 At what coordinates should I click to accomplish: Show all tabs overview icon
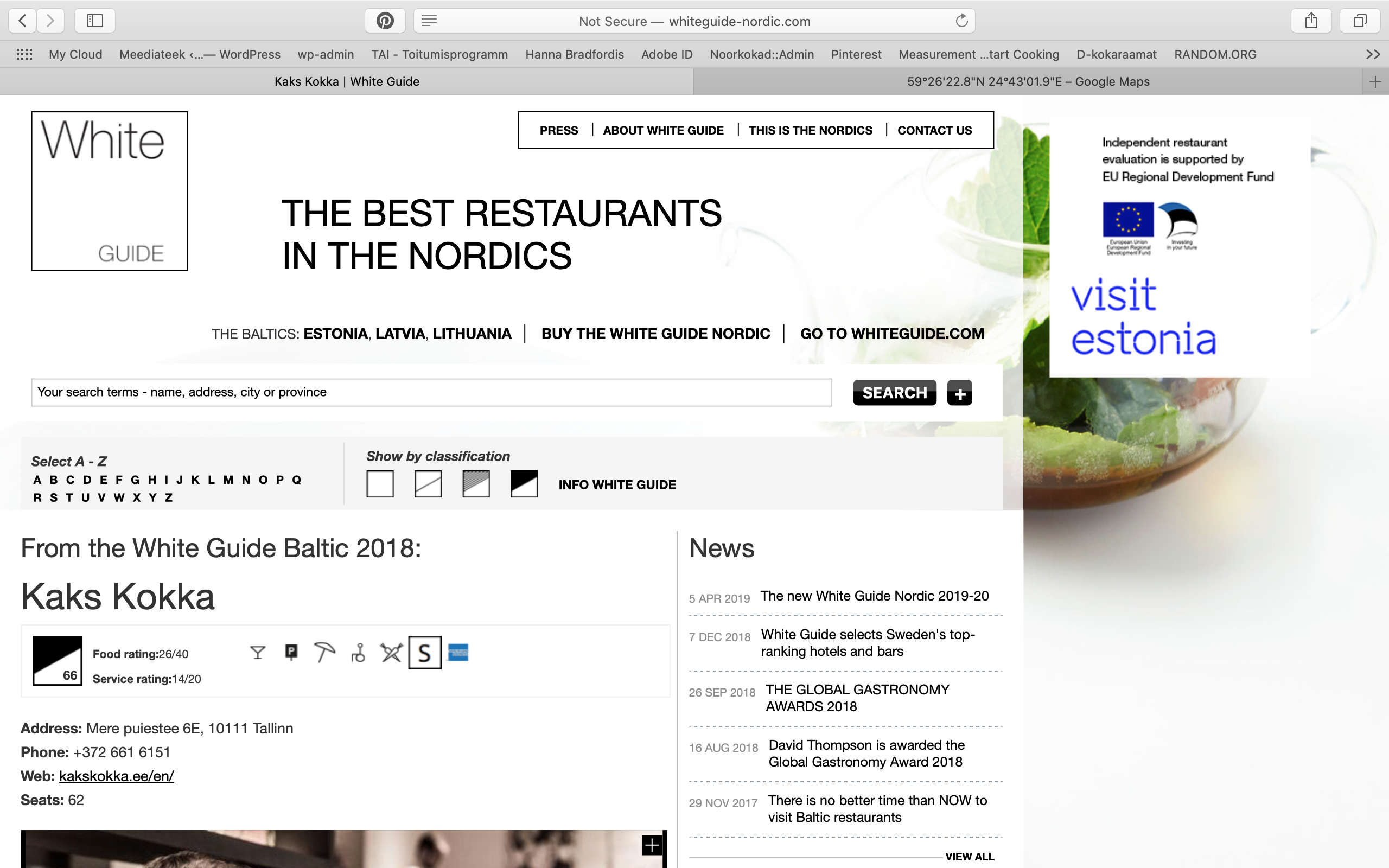tap(1360, 21)
